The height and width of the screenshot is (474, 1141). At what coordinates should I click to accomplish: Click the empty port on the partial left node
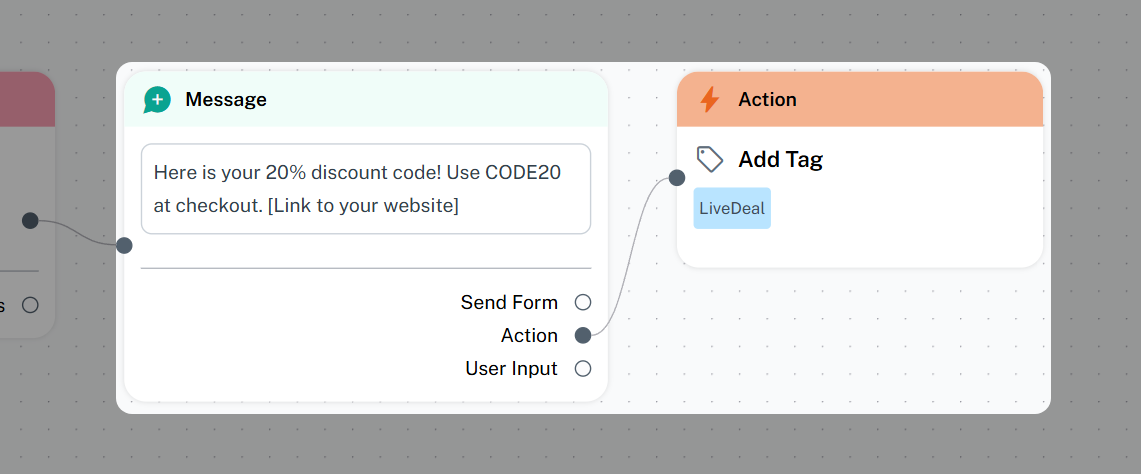pos(30,305)
